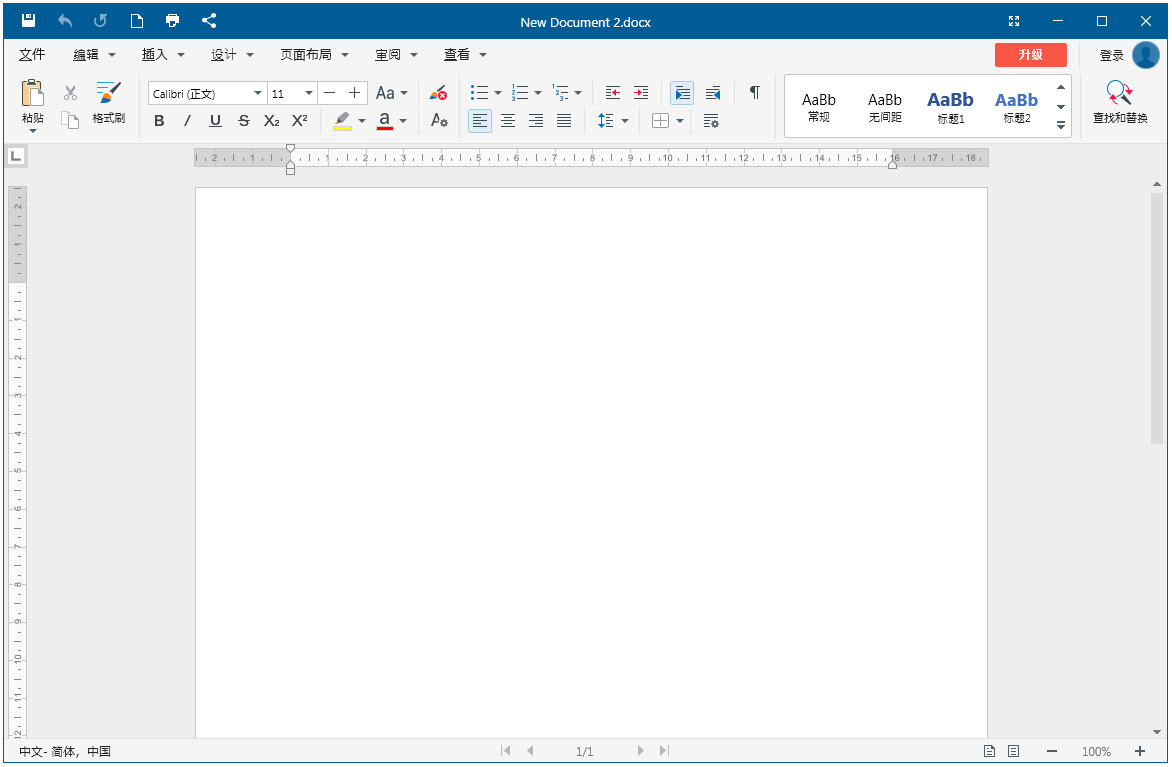Justify text alignment
The image size is (1172, 767).
point(564,120)
